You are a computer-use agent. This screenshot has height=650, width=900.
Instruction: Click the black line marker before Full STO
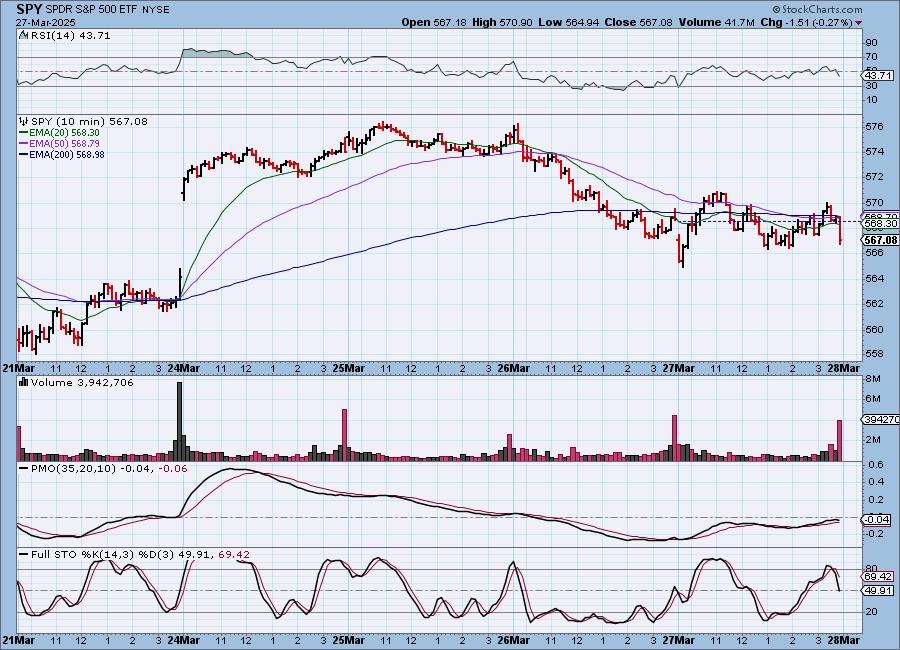(x=24, y=555)
